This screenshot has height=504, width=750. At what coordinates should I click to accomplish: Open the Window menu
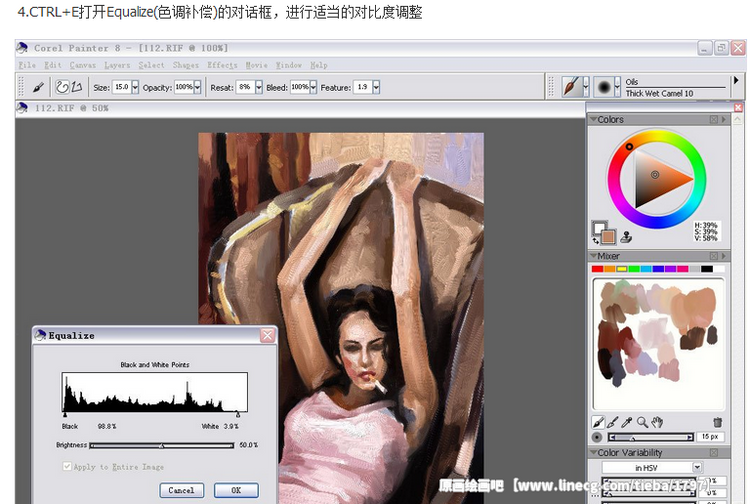(x=288, y=65)
